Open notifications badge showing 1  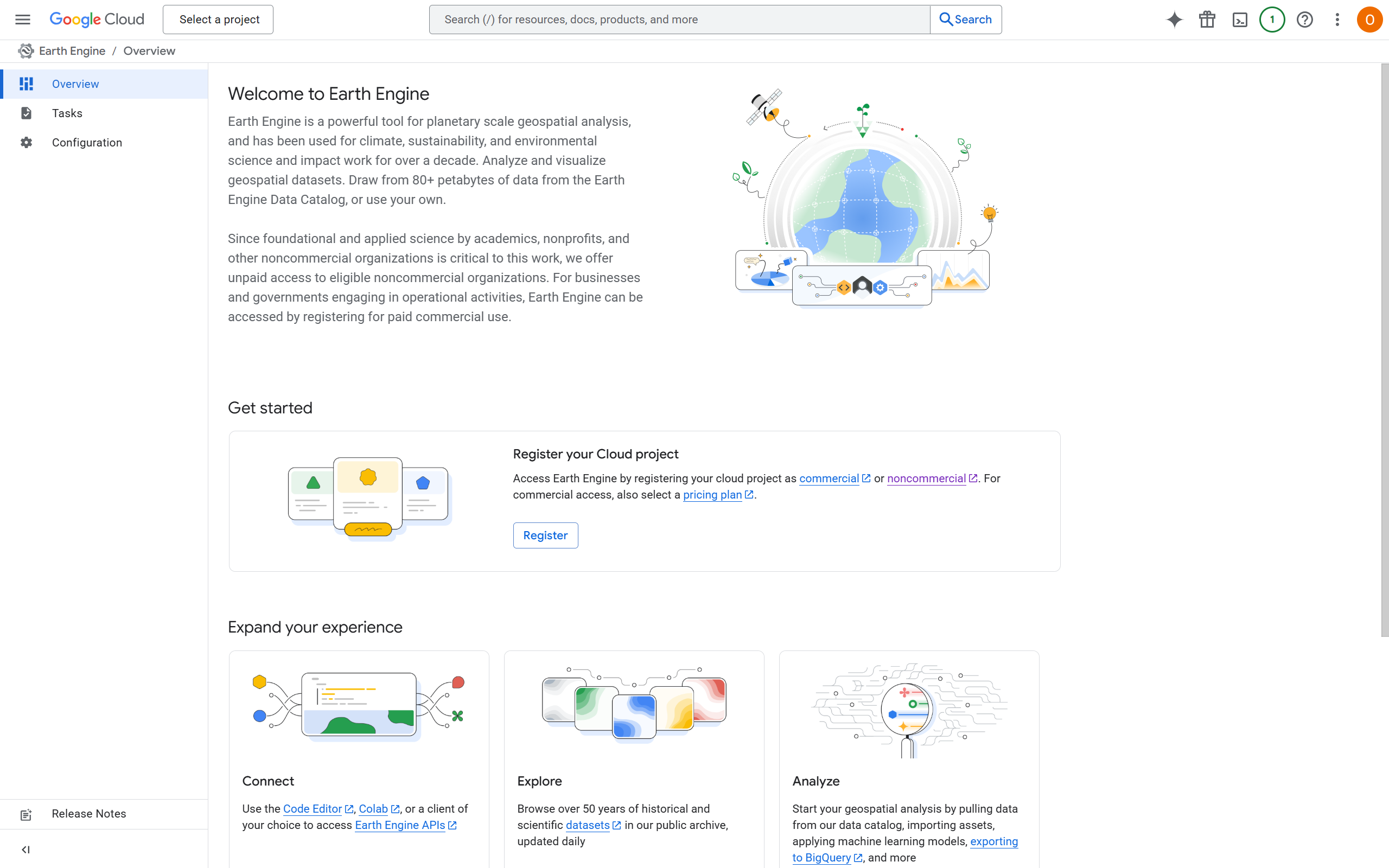[x=1272, y=20]
